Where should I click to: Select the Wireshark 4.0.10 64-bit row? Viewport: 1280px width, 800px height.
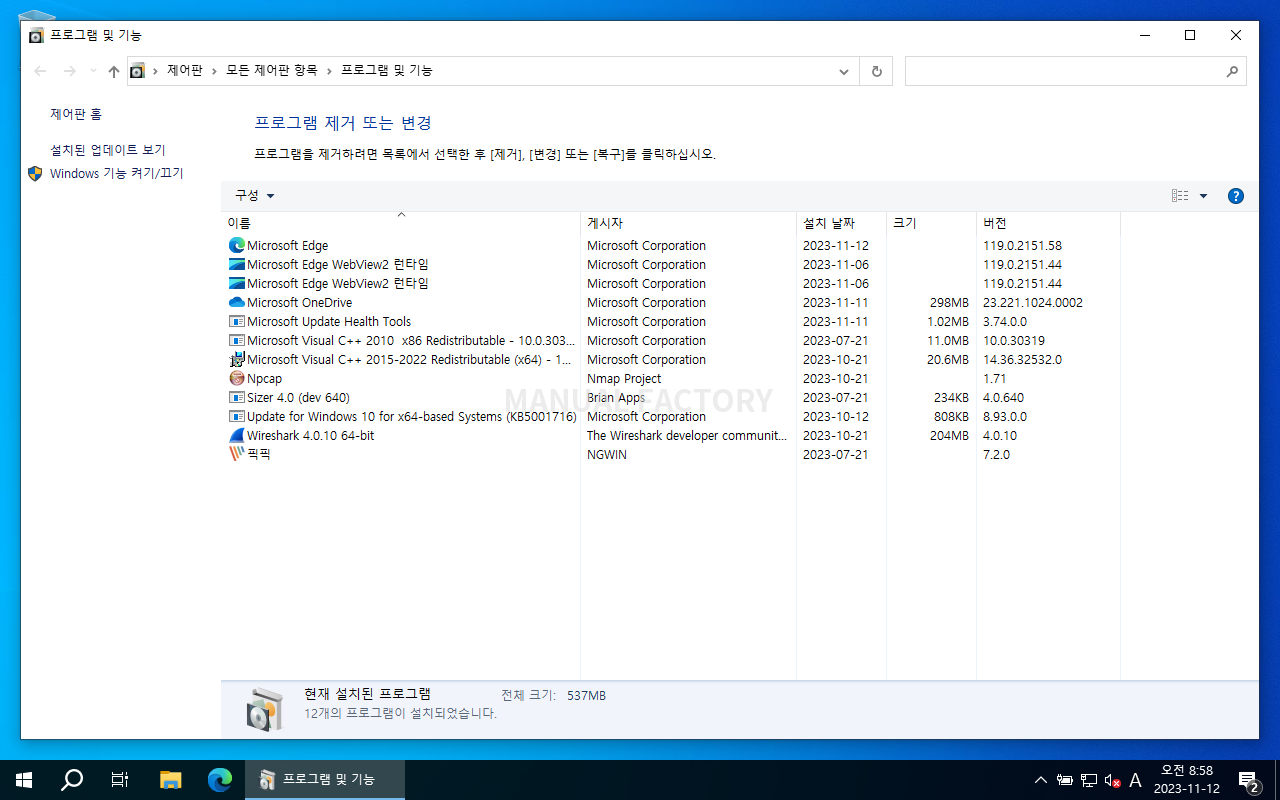(x=670, y=435)
